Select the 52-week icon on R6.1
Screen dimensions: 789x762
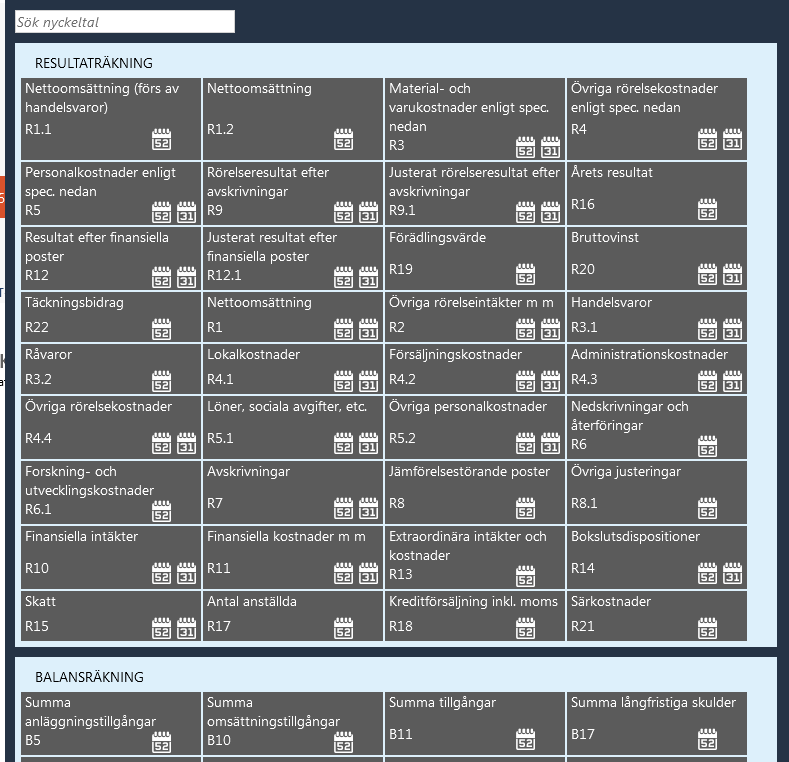tap(162, 511)
